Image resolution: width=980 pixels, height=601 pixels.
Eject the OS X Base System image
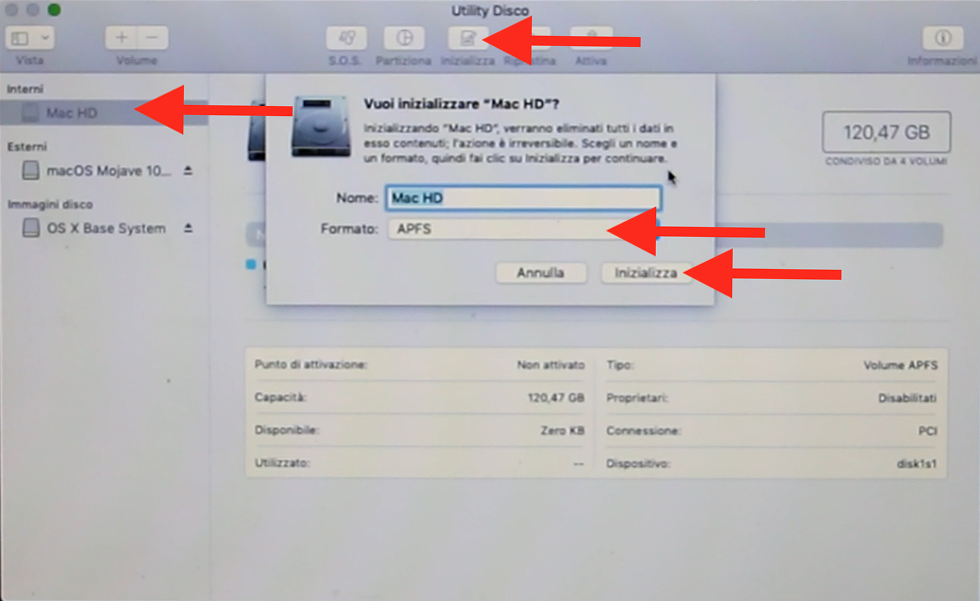pyautogui.click(x=188, y=228)
